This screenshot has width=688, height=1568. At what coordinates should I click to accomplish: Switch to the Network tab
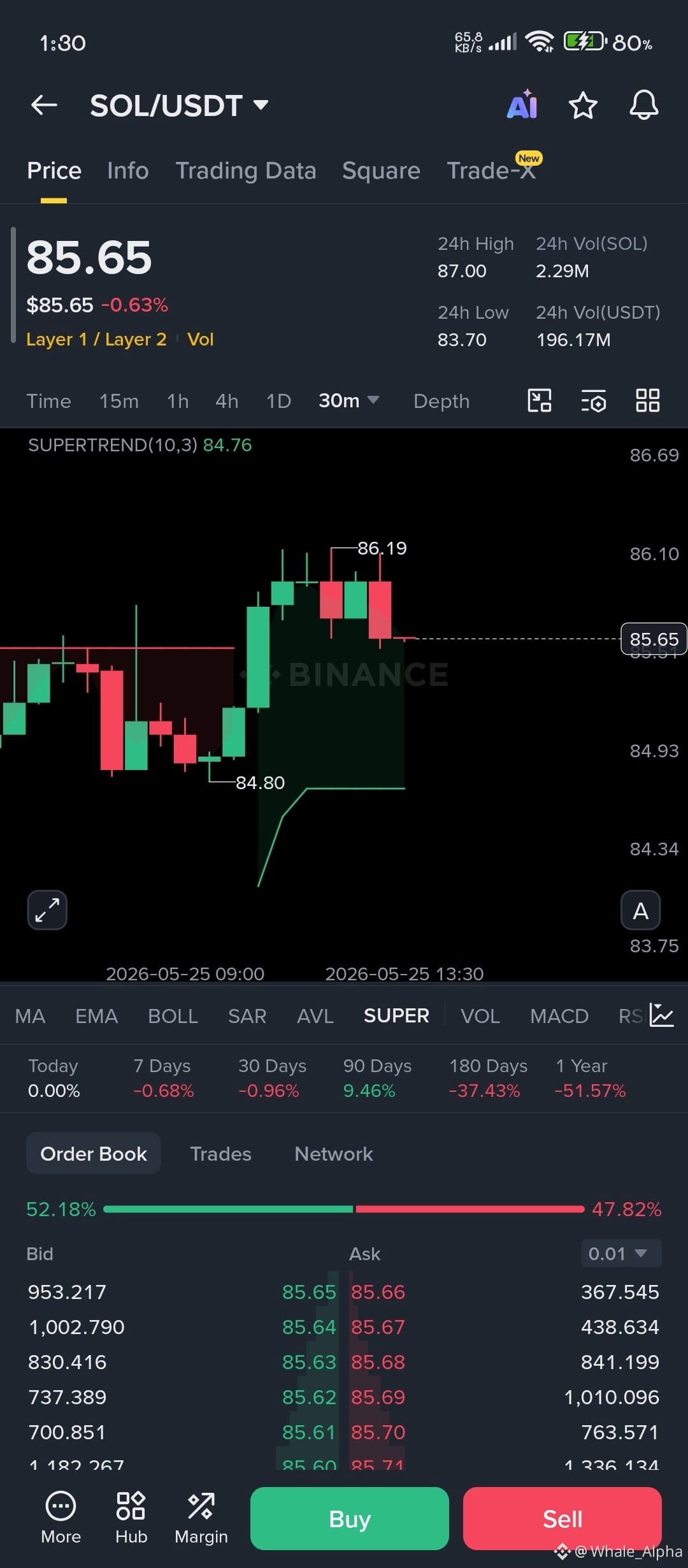point(334,1154)
